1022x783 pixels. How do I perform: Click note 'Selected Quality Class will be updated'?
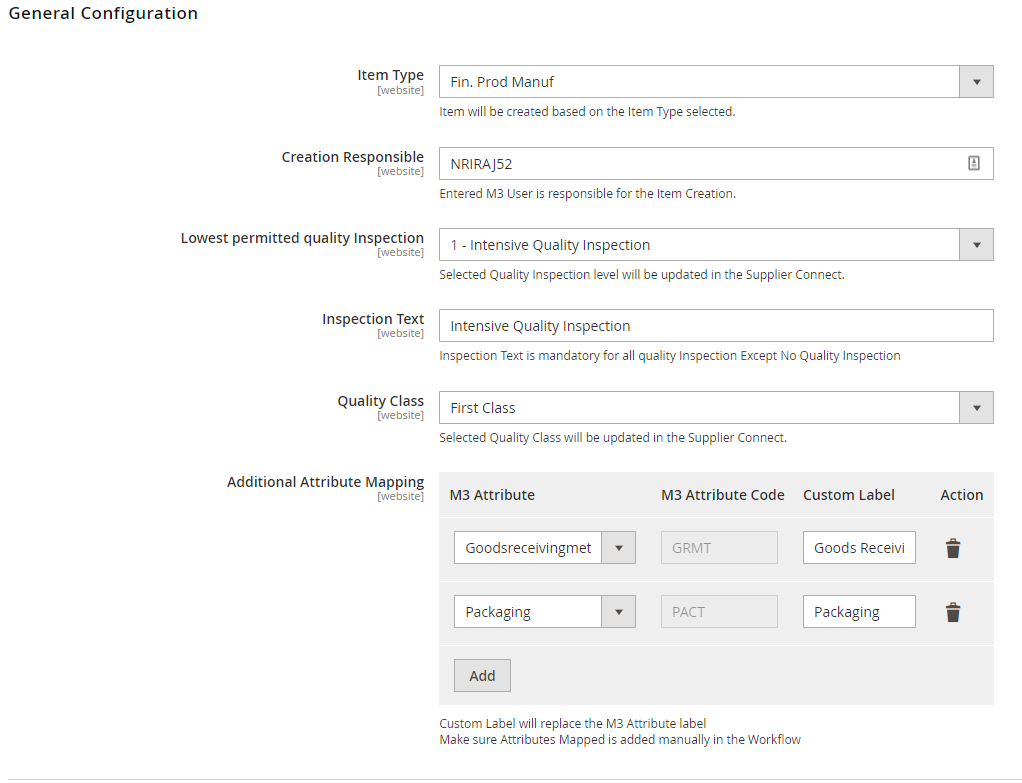pyautogui.click(x=613, y=437)
